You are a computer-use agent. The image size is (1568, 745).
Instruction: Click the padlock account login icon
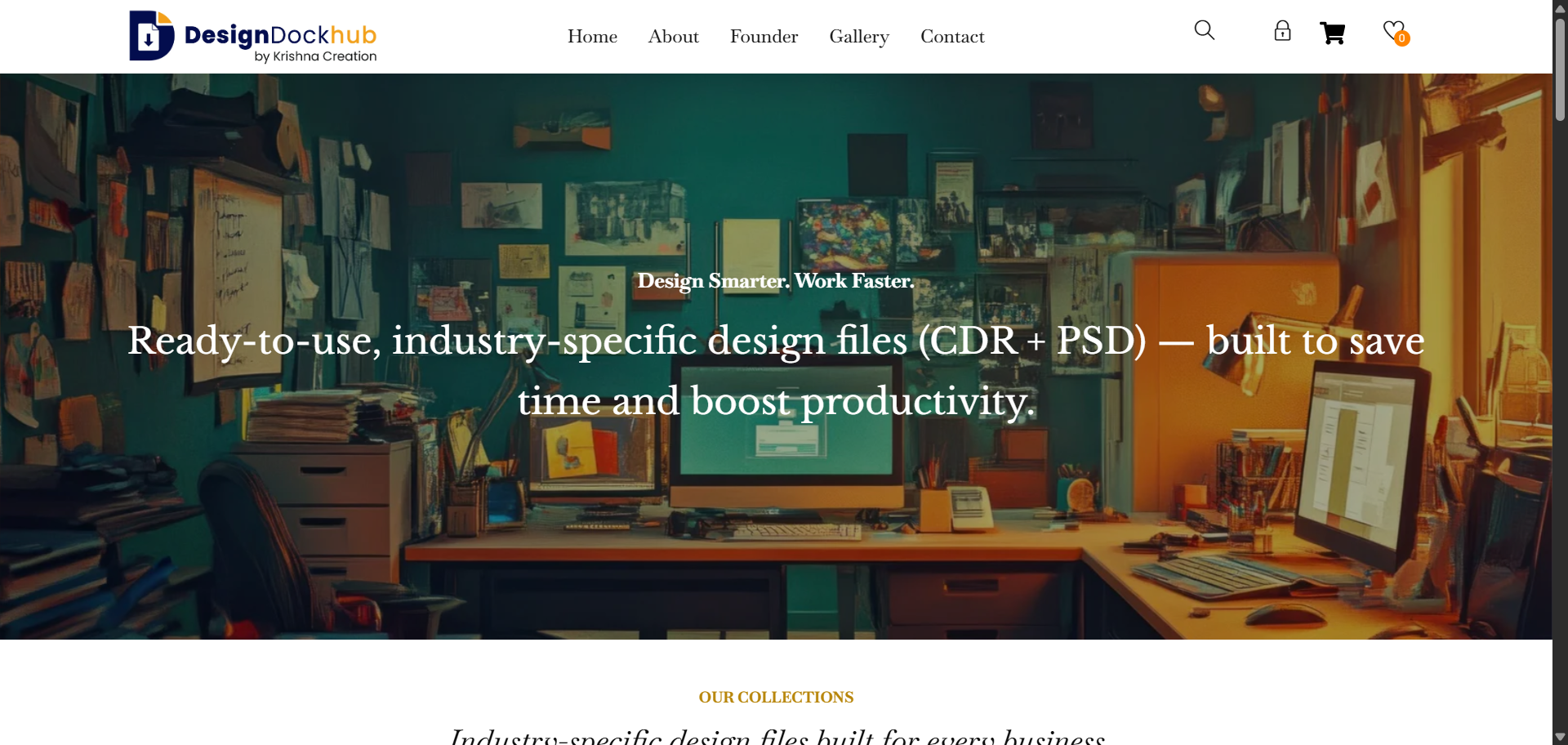click(x=1282, y=31)
